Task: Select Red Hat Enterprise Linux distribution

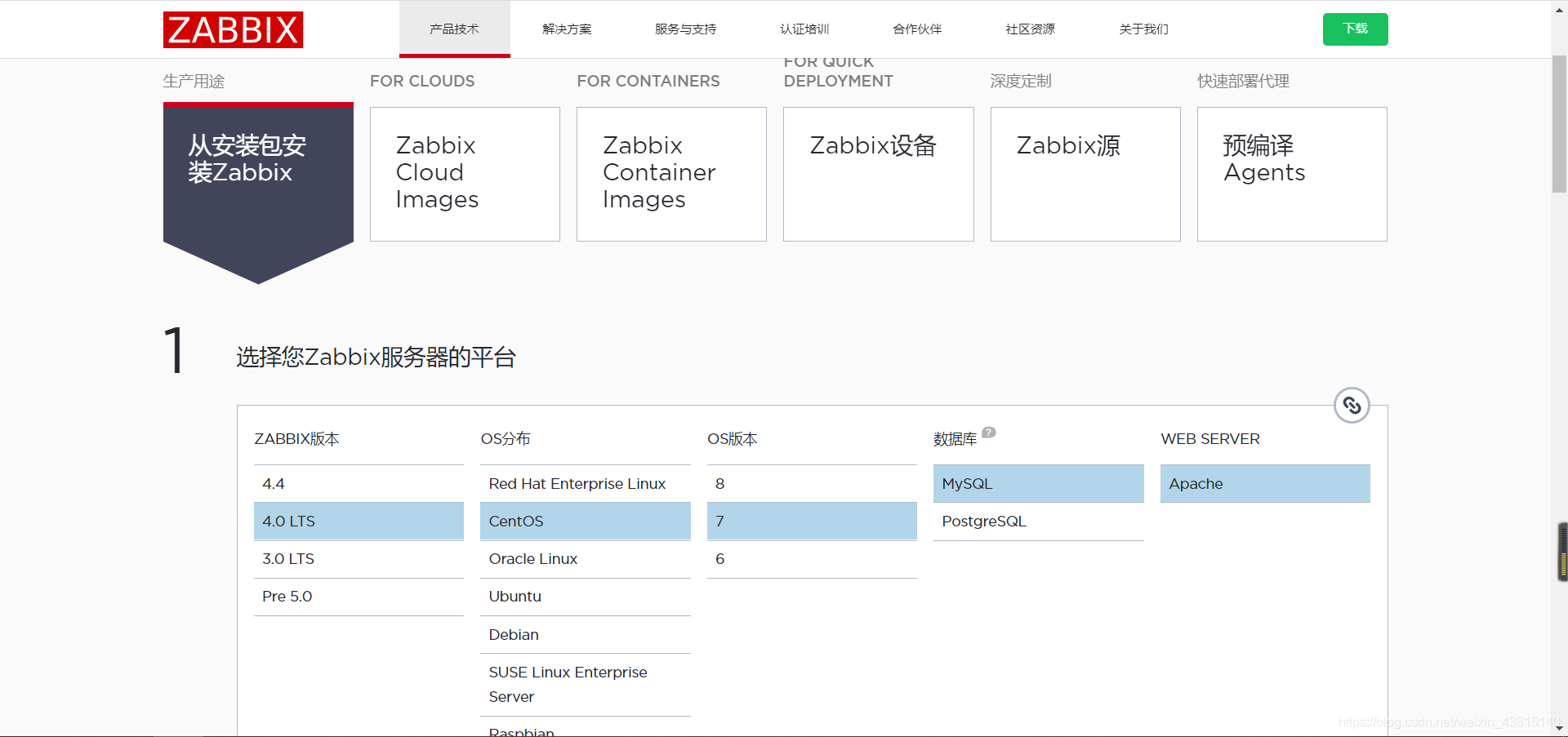Action: [x=585, y=483]
